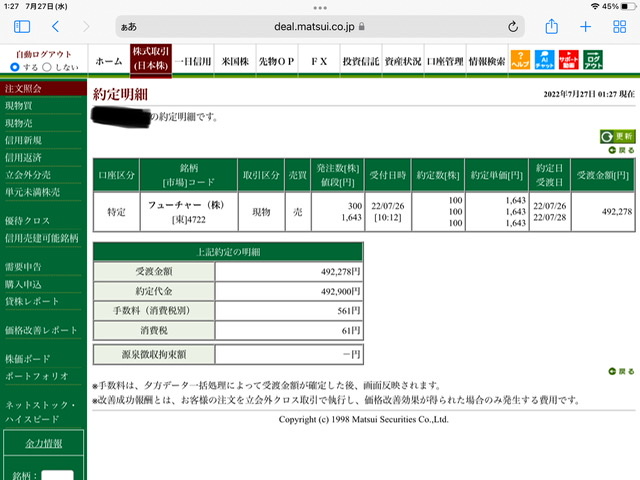Select 貸株レポート in the sidebar

(32, 302)
